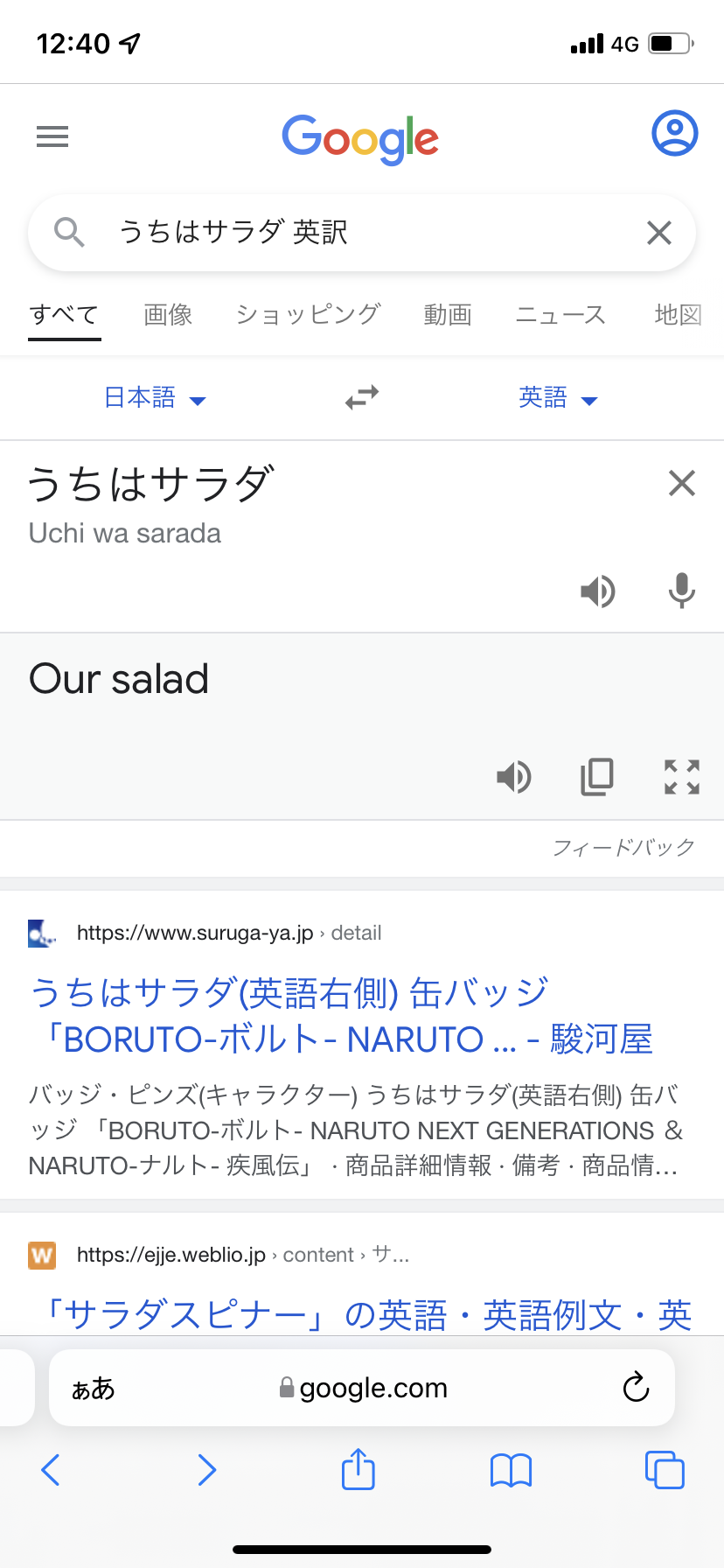
Task: Open the 動画 results tab
Action: pos(448,315)
